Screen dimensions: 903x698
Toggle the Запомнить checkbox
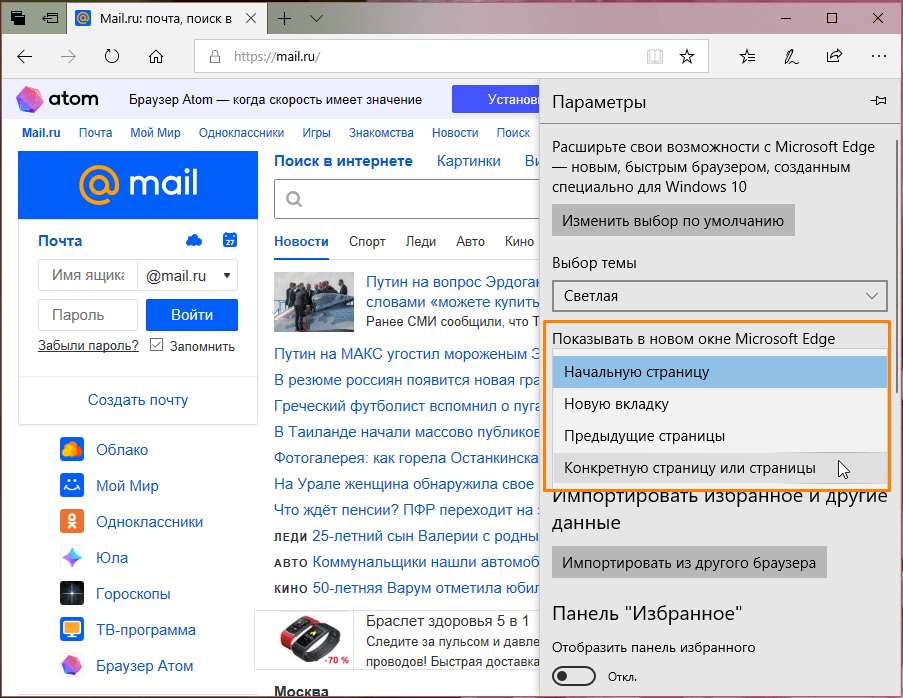(156, 345)
